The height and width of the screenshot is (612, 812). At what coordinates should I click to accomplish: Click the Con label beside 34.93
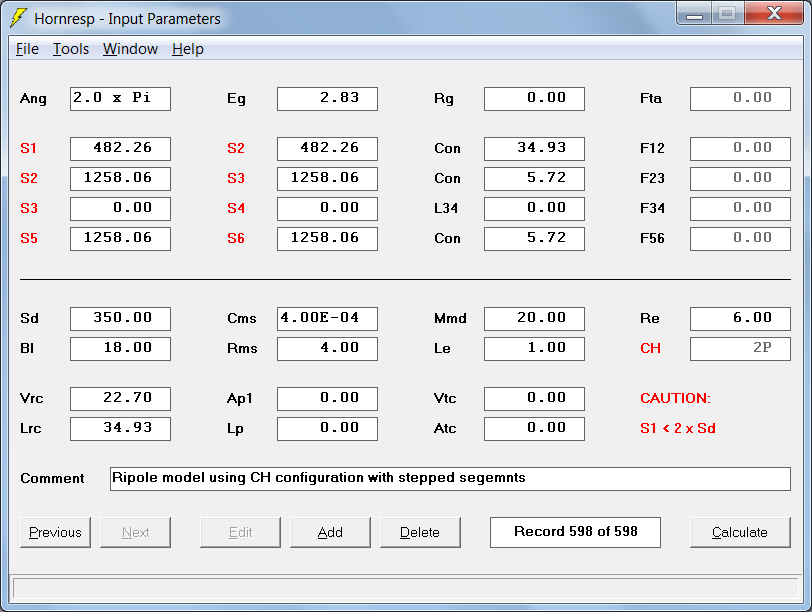(447, 149)
